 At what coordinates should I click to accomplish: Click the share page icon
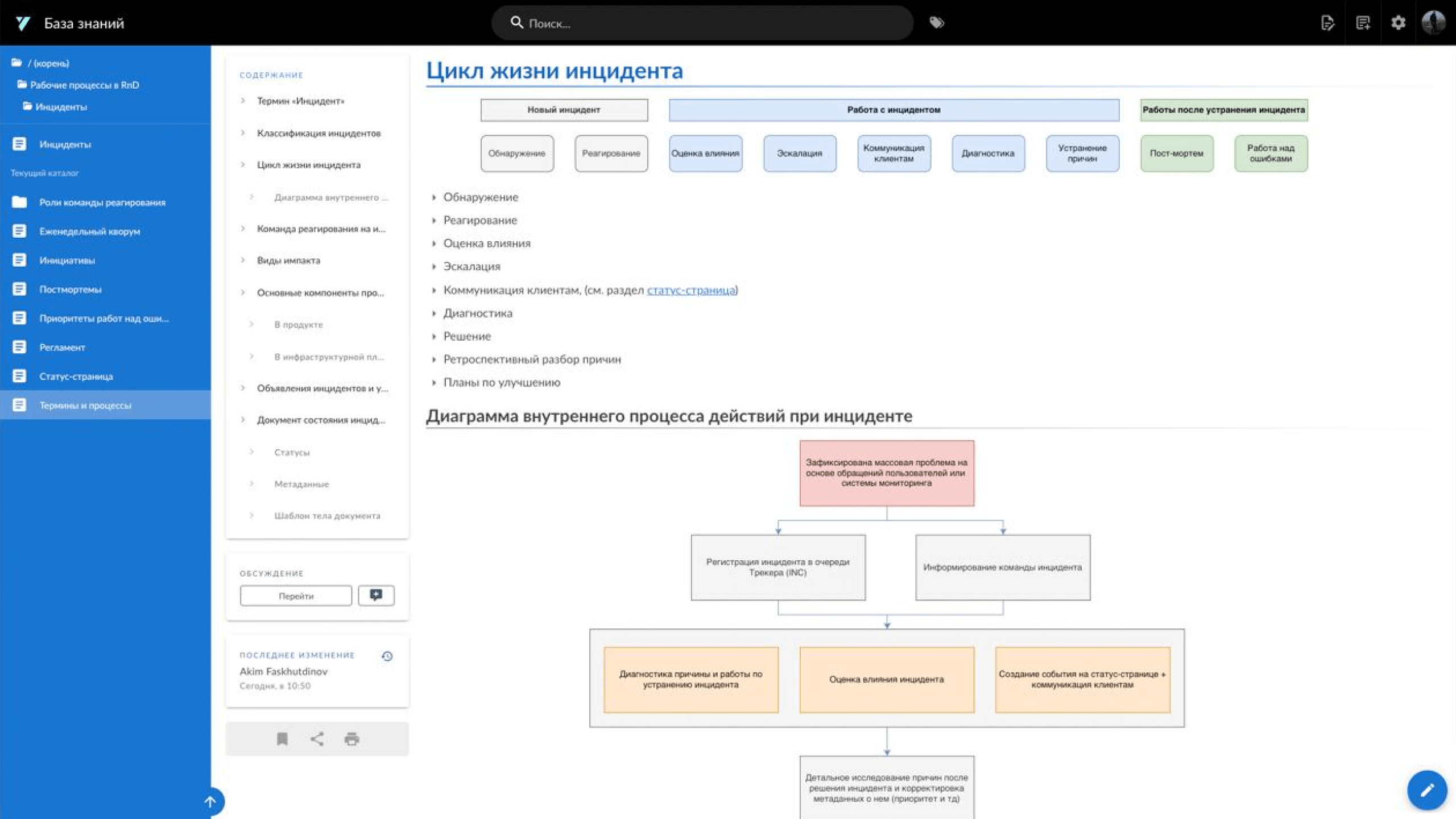coord(317,739)
